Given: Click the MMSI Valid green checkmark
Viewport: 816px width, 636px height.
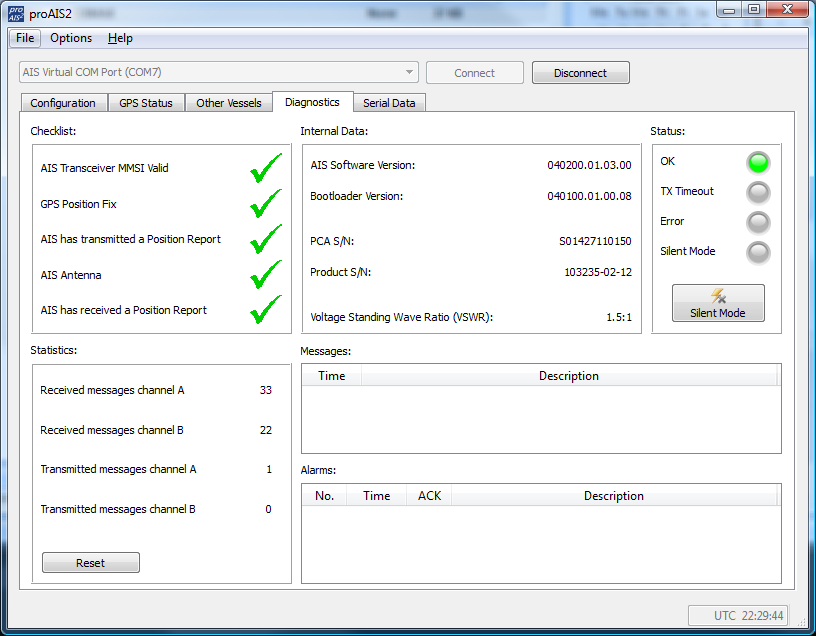Looking at the screenshot, I should click(265, 169).
